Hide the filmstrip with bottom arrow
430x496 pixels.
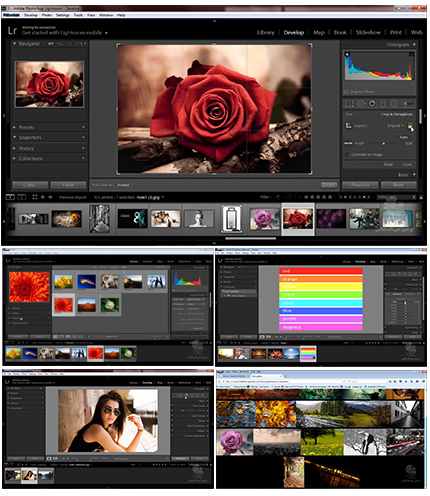pos(214,243)
